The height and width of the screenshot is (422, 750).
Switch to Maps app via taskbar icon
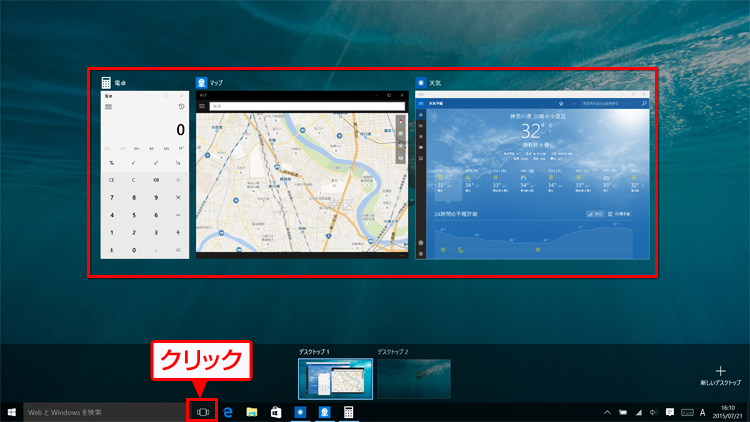[x=325, y=412]
